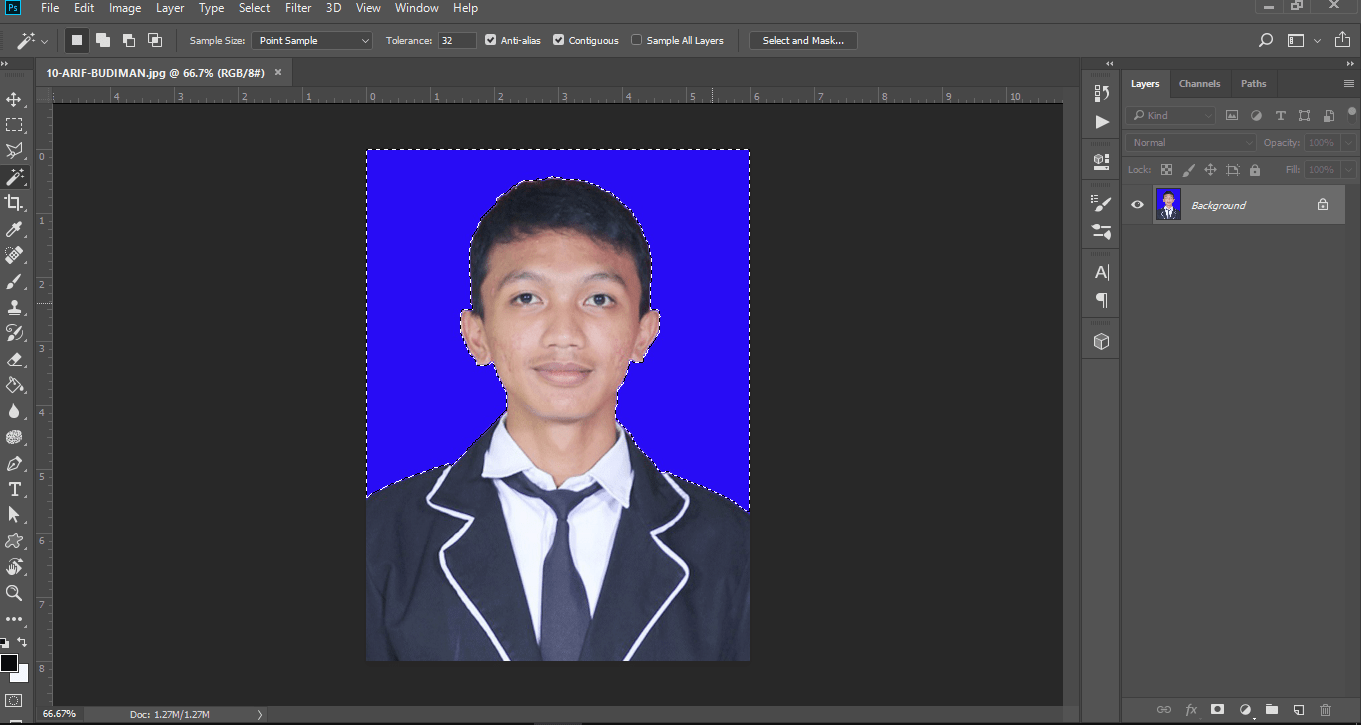The width and height of the screenshot is (1361, 725).
Task: Hide the Background layer
Action: pos(1136,204)
